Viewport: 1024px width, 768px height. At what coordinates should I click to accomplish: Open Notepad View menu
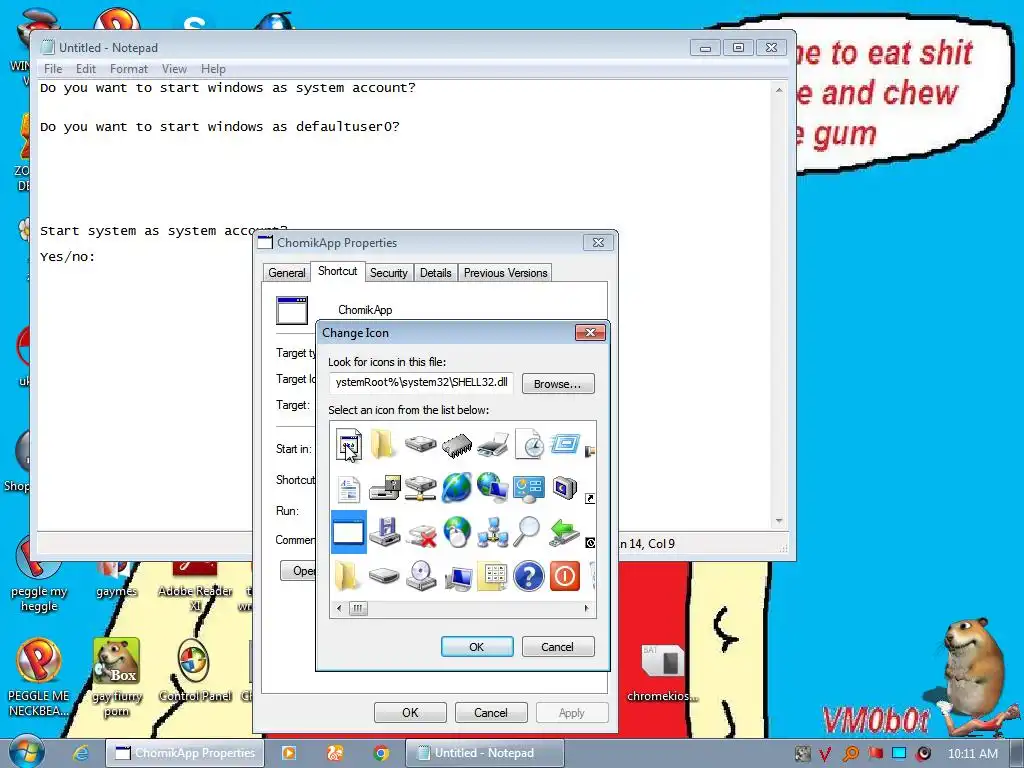tap(174, 69)
